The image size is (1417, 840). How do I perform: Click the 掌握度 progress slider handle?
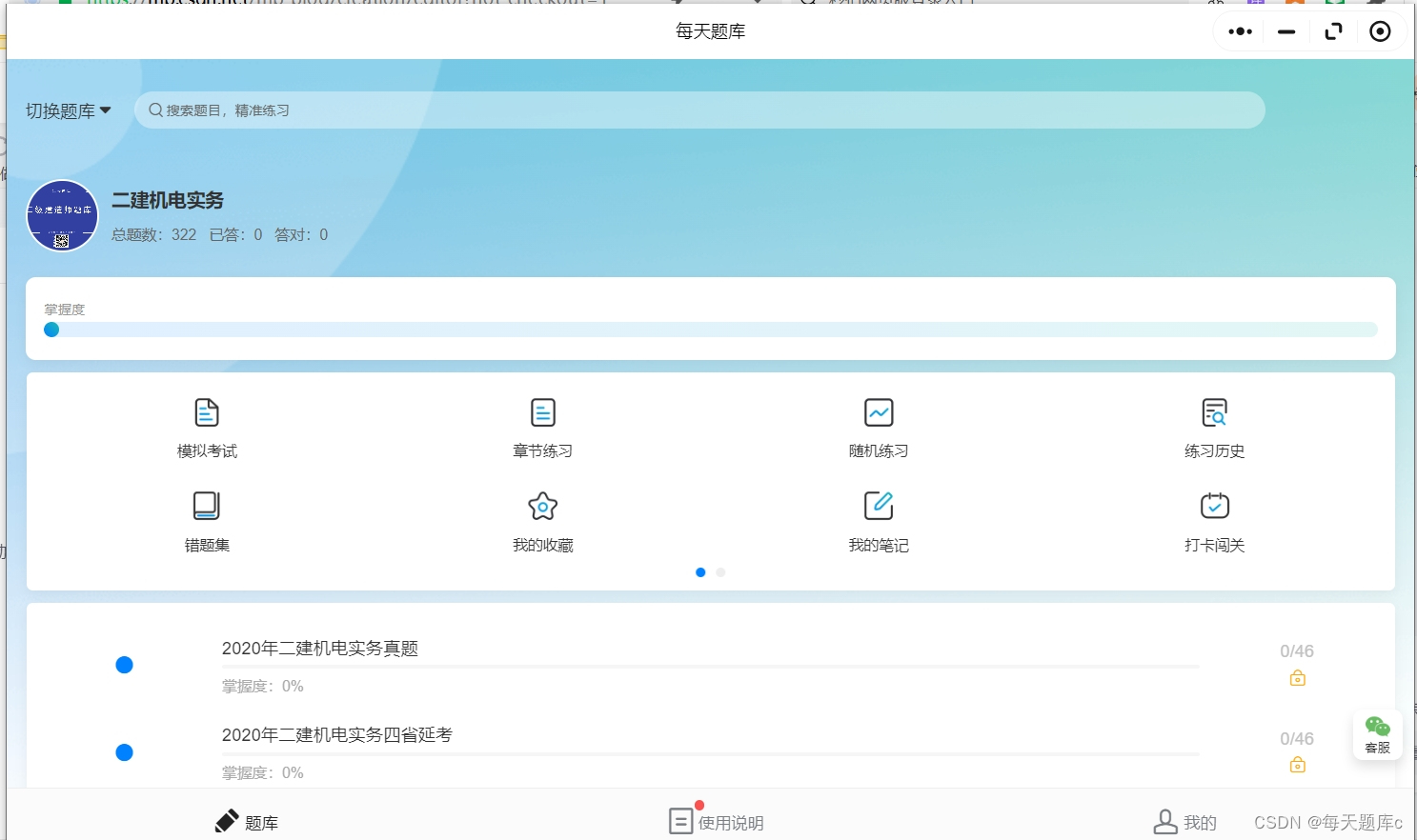51,330
